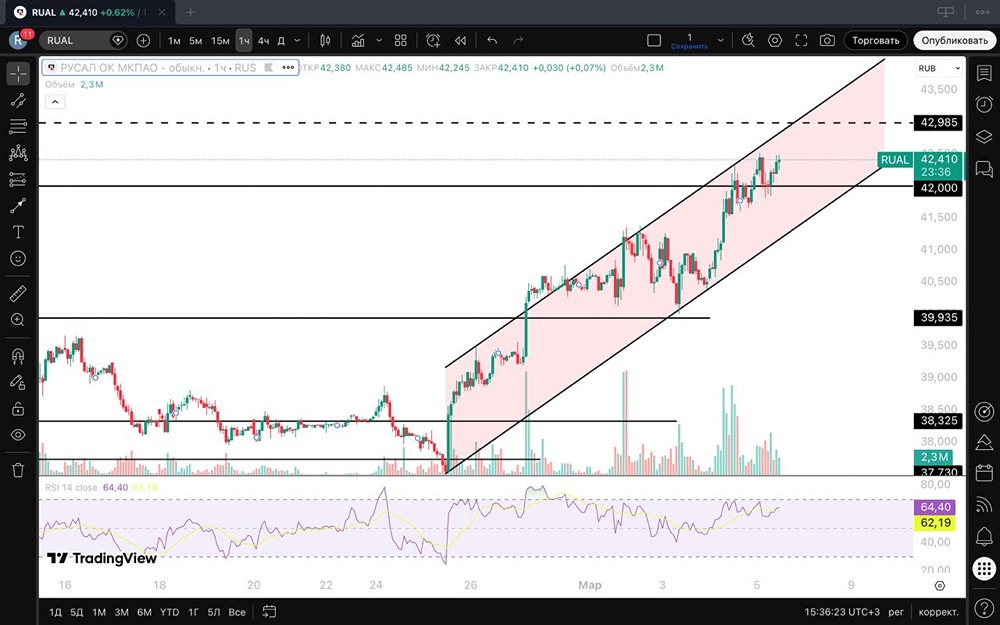Select the brush drawing tool
1000x625 pixels.
point(18,205)
